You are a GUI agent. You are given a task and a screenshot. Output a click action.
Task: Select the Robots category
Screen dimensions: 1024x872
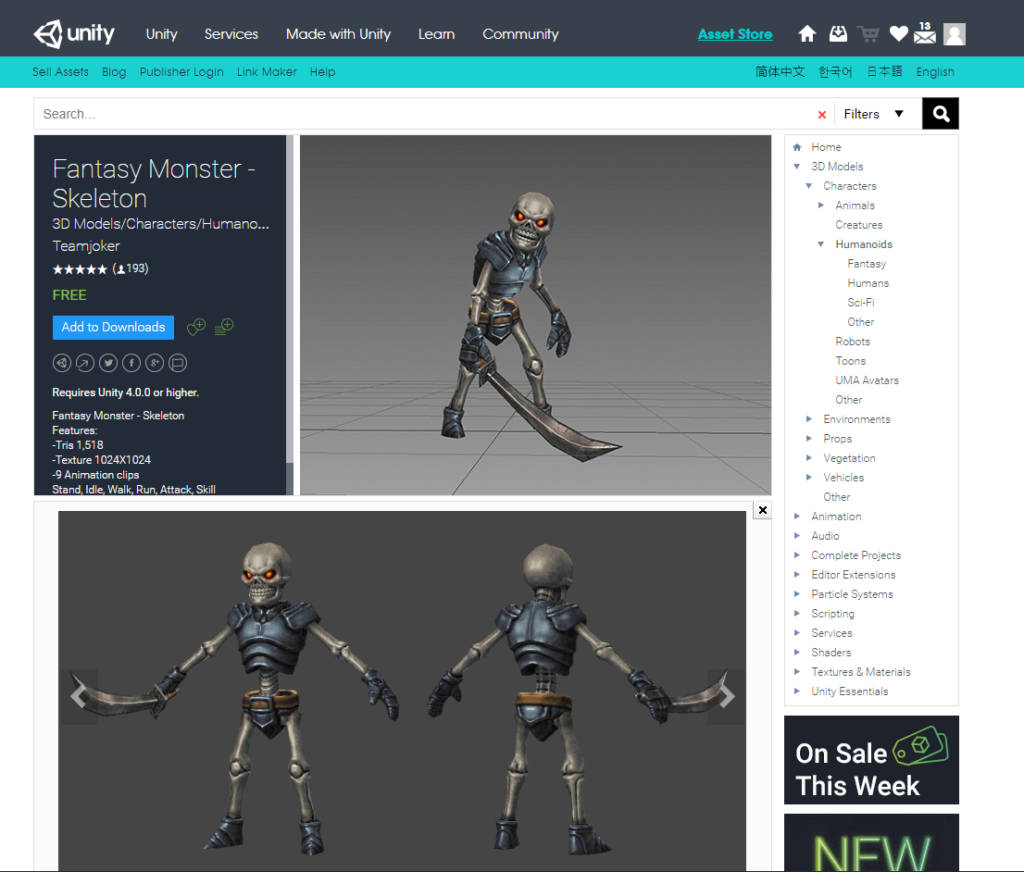pos(852,342)
